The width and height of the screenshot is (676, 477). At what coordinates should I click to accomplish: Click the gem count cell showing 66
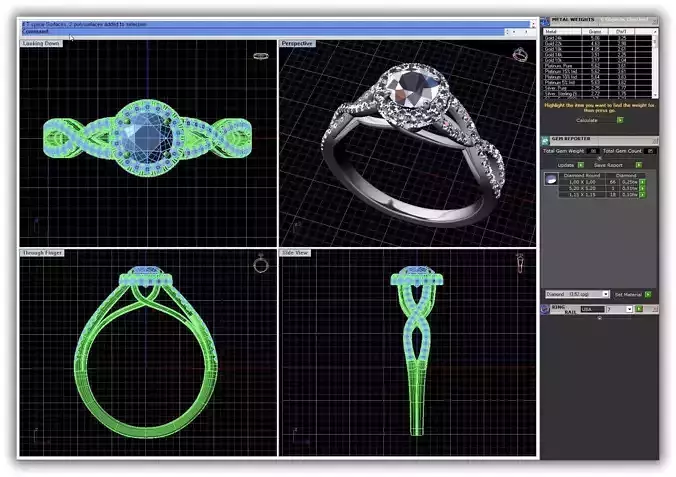tap(613, 182)
